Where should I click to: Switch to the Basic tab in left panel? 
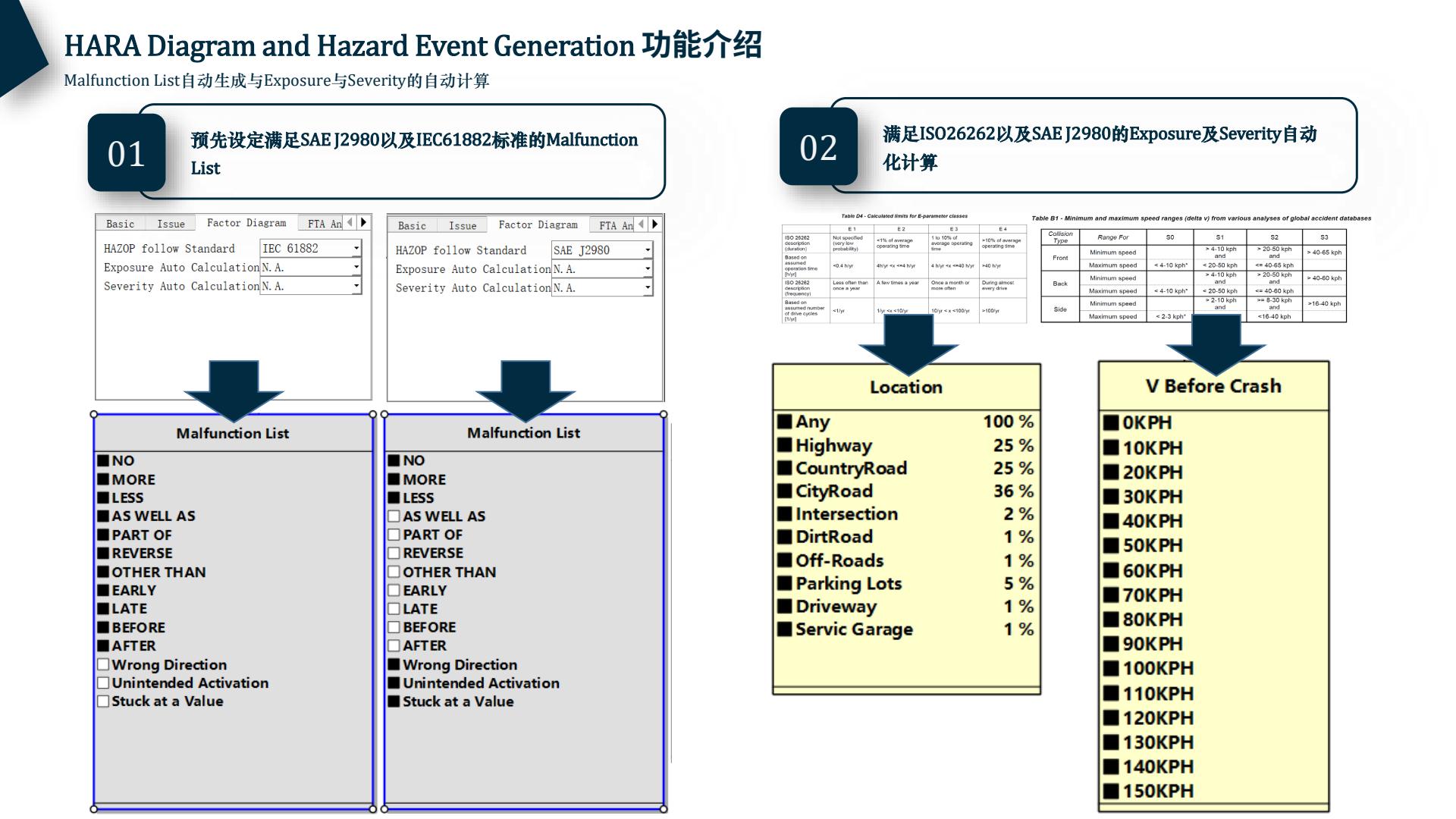120,224
